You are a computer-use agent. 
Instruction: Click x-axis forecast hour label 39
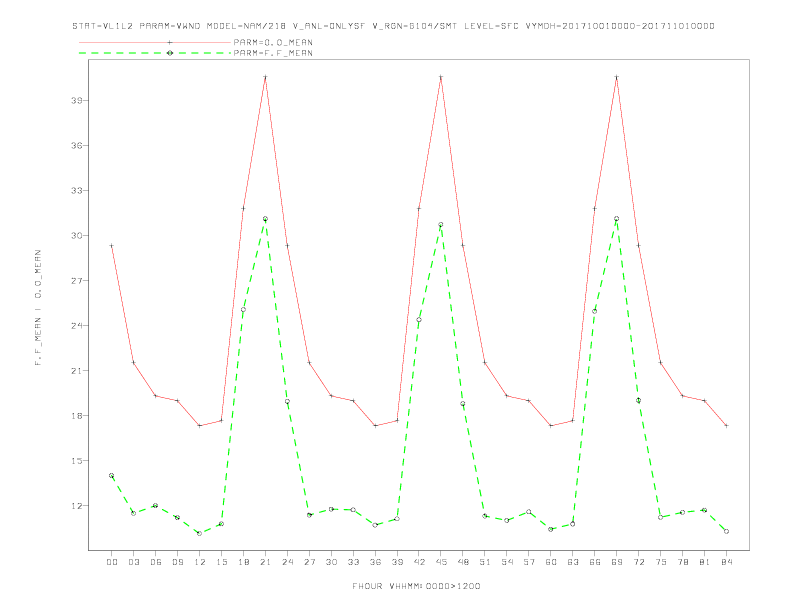(x=397, y=562)
